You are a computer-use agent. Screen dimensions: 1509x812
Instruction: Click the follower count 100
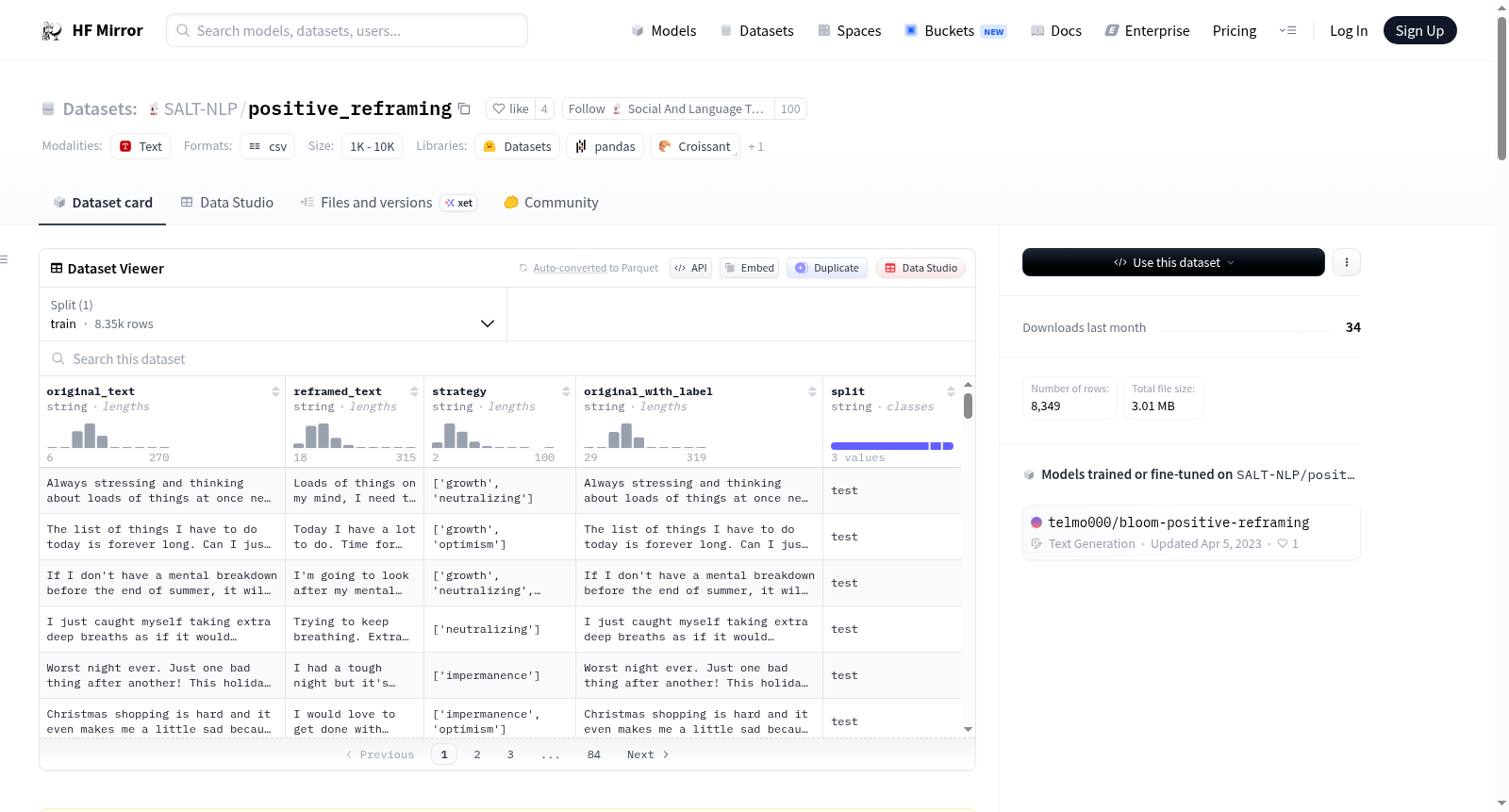point(790,108)
